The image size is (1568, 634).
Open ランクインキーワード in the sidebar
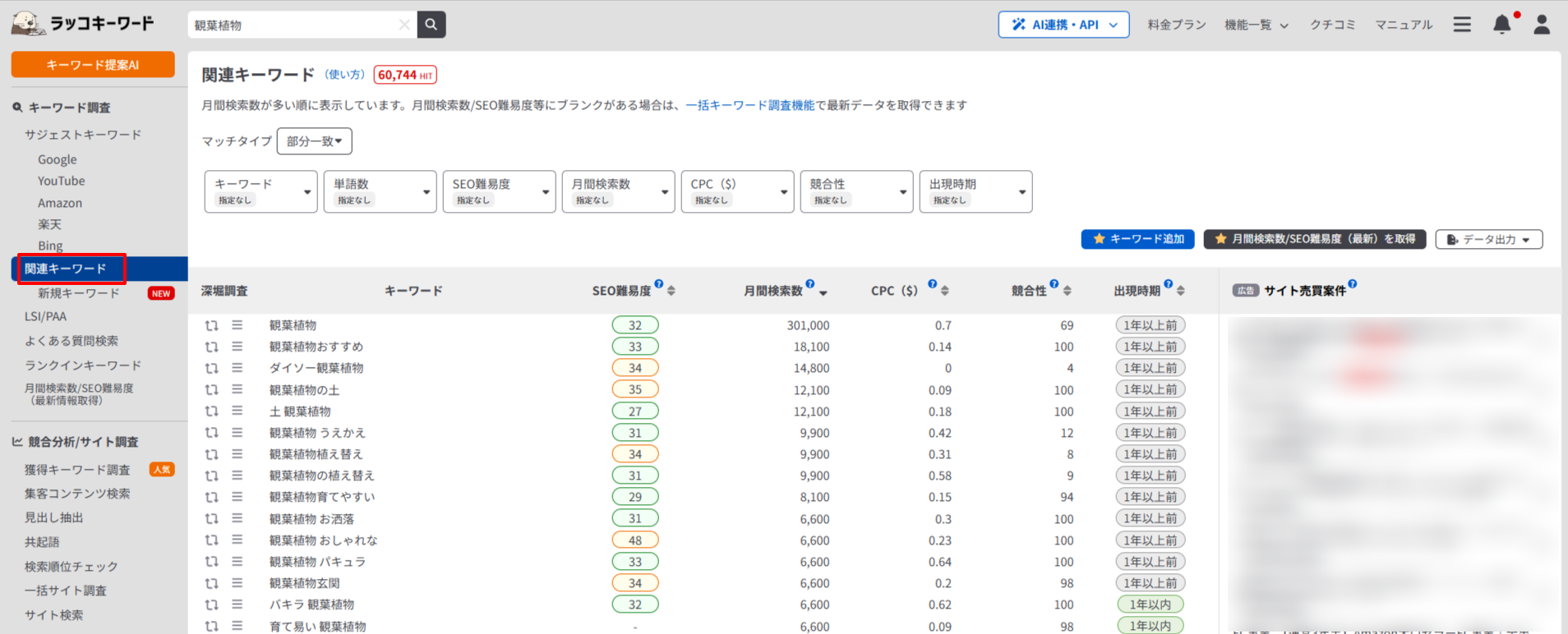point(83,365)
